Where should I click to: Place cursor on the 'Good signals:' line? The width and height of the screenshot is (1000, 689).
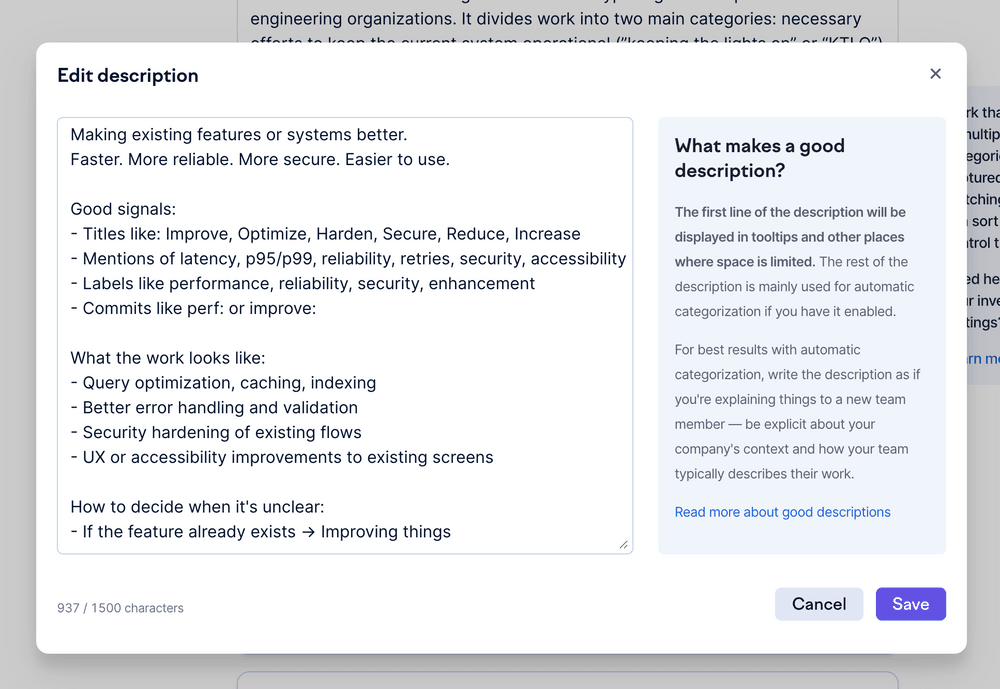pos(123,209)
